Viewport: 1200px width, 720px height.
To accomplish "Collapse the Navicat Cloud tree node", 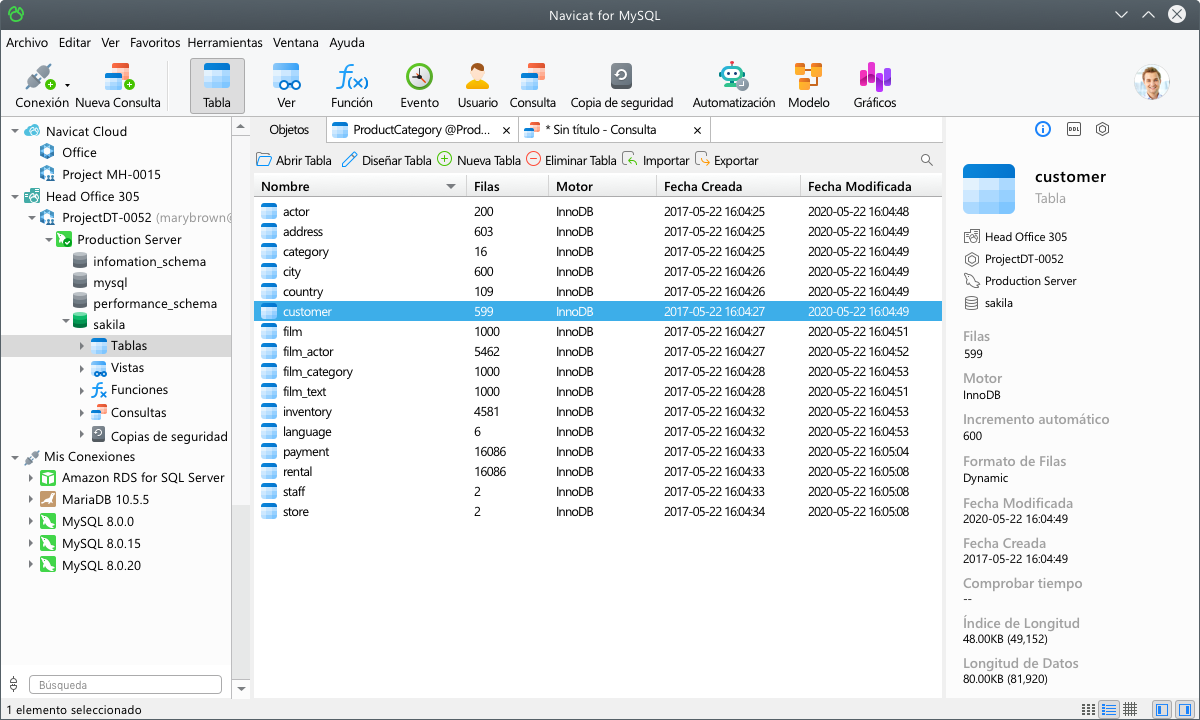I will point(14,131).
